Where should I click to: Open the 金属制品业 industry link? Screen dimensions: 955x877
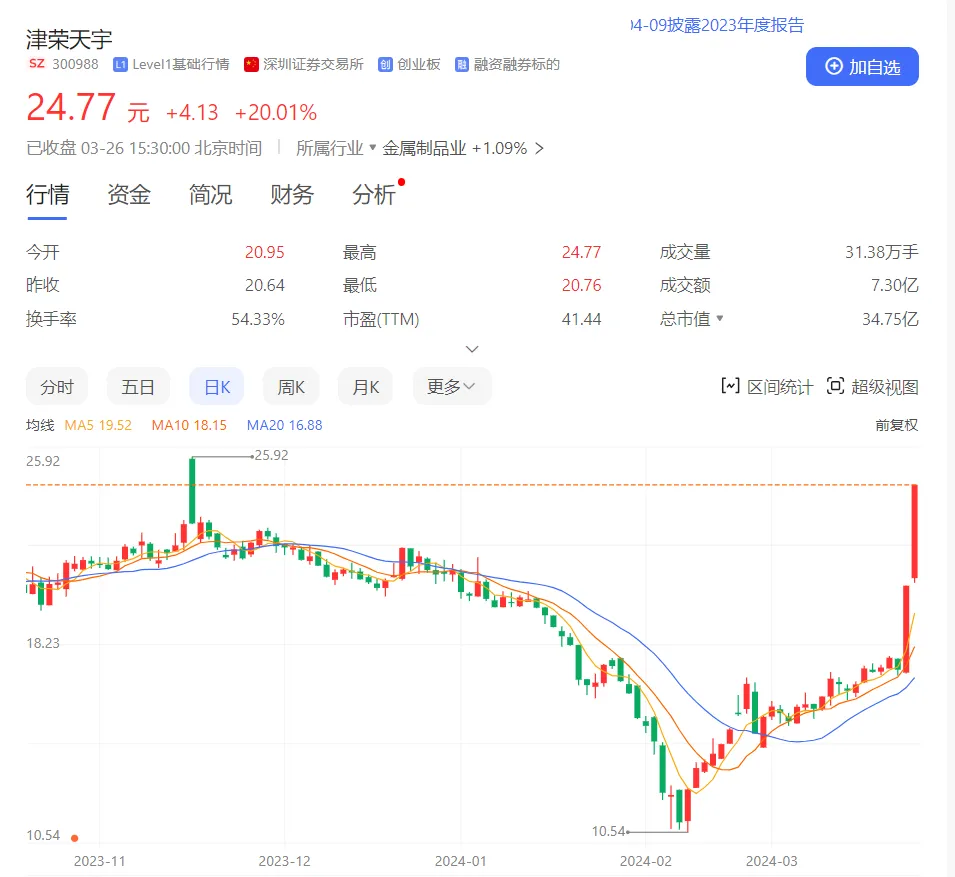[x=425, y=148]
